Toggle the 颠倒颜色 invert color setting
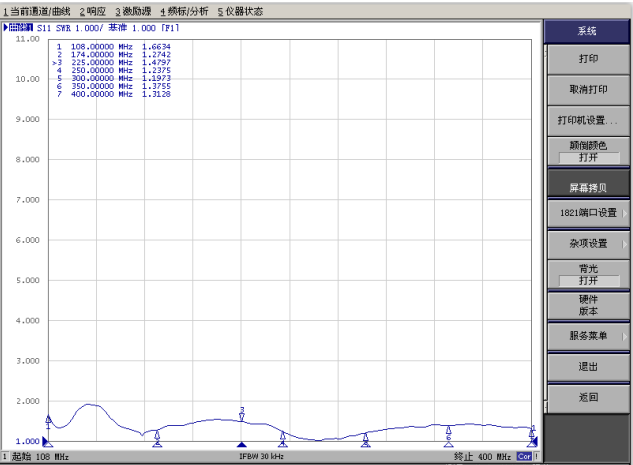The width and height of the screenshot is (633, 465). pos(587,151)
